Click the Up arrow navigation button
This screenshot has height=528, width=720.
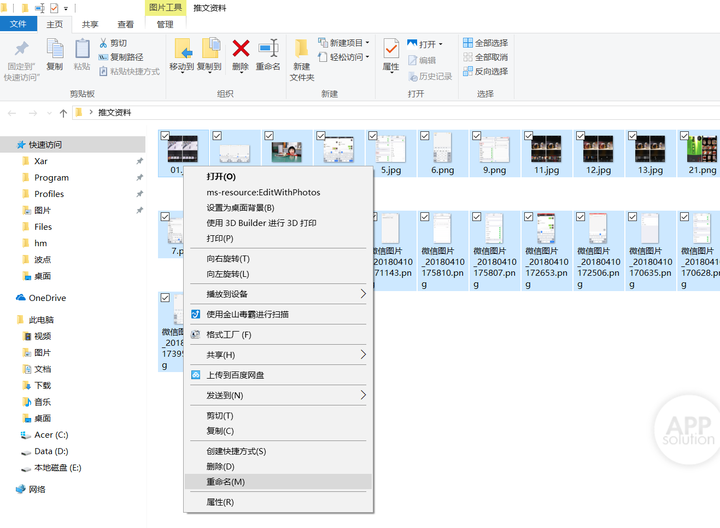[63, 113]
